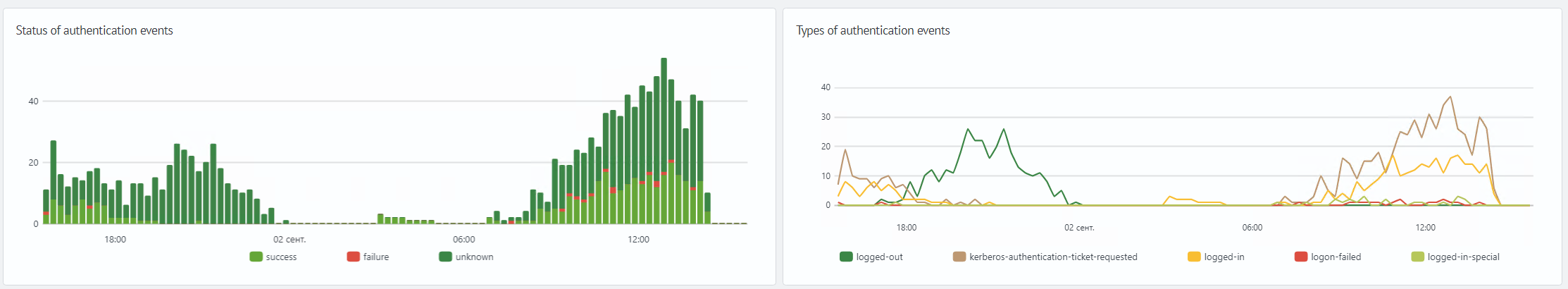
Task: Click the 18:00 label on the status chart
Action: 116,240
